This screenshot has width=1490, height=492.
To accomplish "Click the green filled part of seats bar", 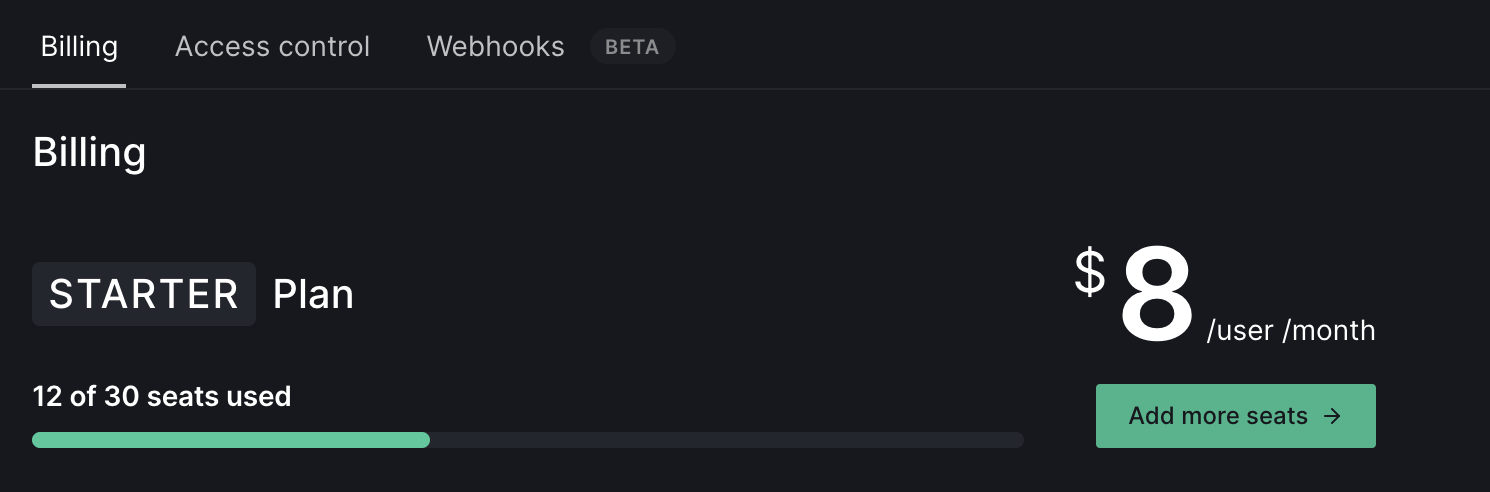I will tap(230, 440).
